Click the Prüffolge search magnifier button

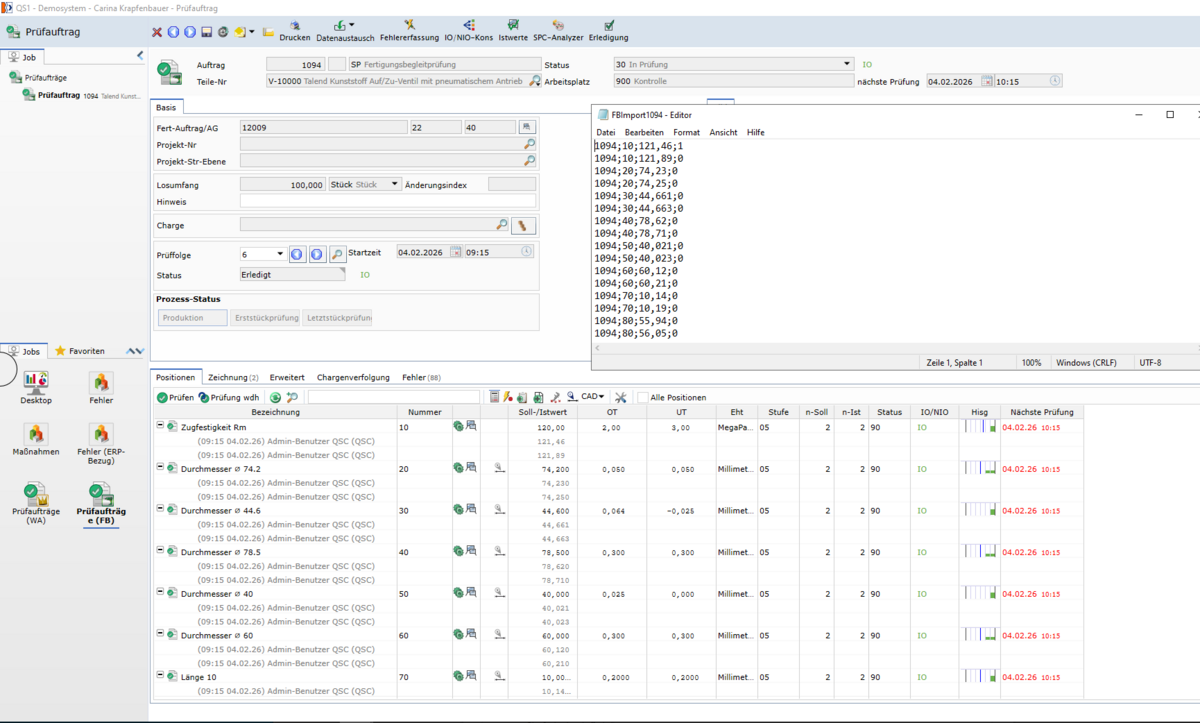338,254
